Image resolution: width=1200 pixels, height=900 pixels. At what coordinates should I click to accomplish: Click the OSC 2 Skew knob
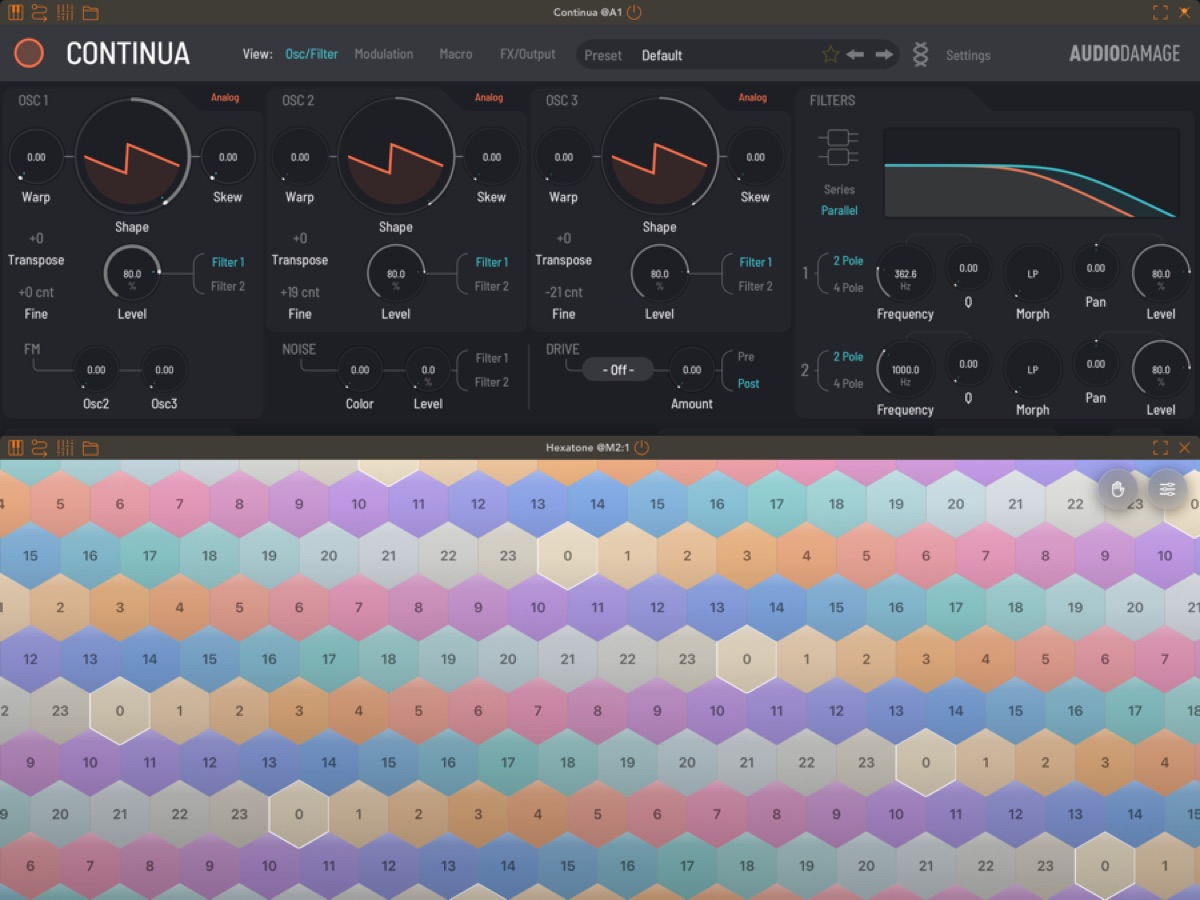(x=492, y=157)
